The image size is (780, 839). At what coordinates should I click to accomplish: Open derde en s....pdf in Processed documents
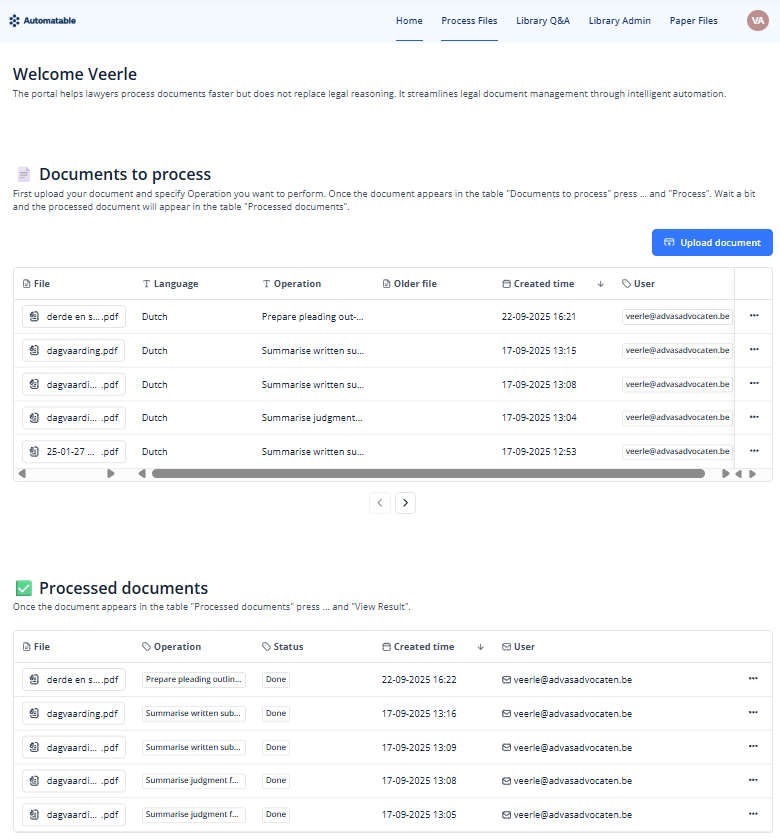[74, 680]
